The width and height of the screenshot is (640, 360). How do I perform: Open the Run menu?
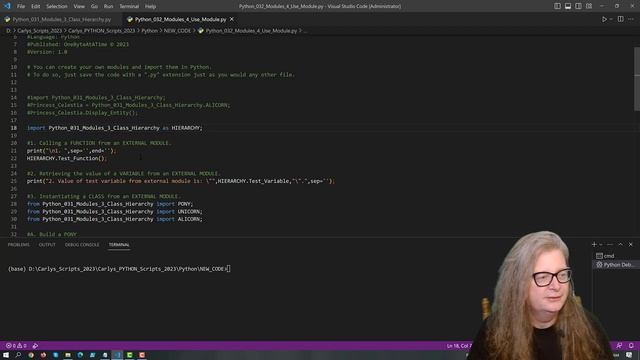(108, 6)
